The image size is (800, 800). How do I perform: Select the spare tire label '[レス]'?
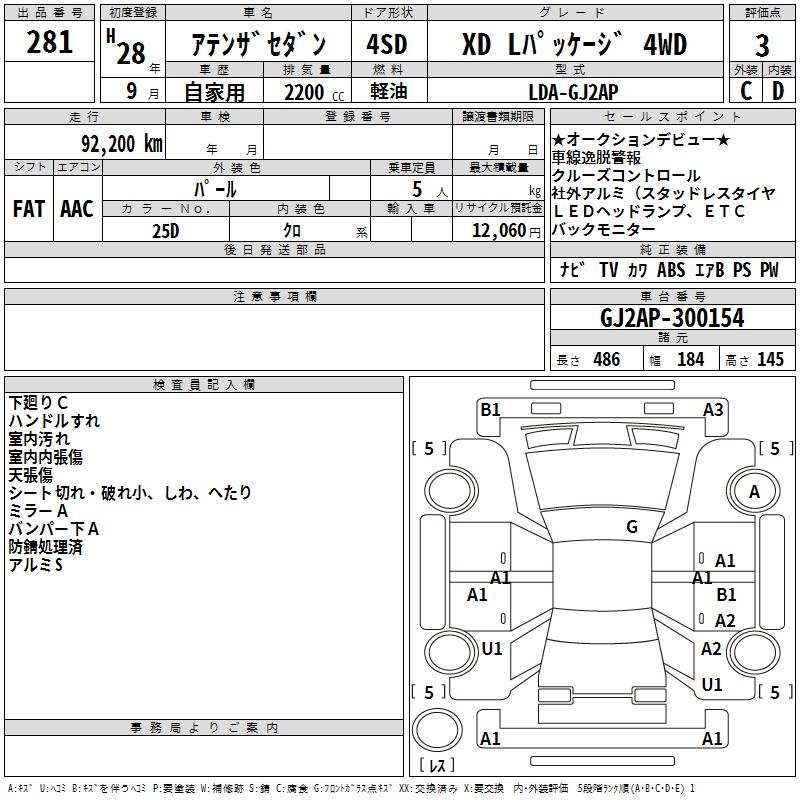[x=437, y=765]
